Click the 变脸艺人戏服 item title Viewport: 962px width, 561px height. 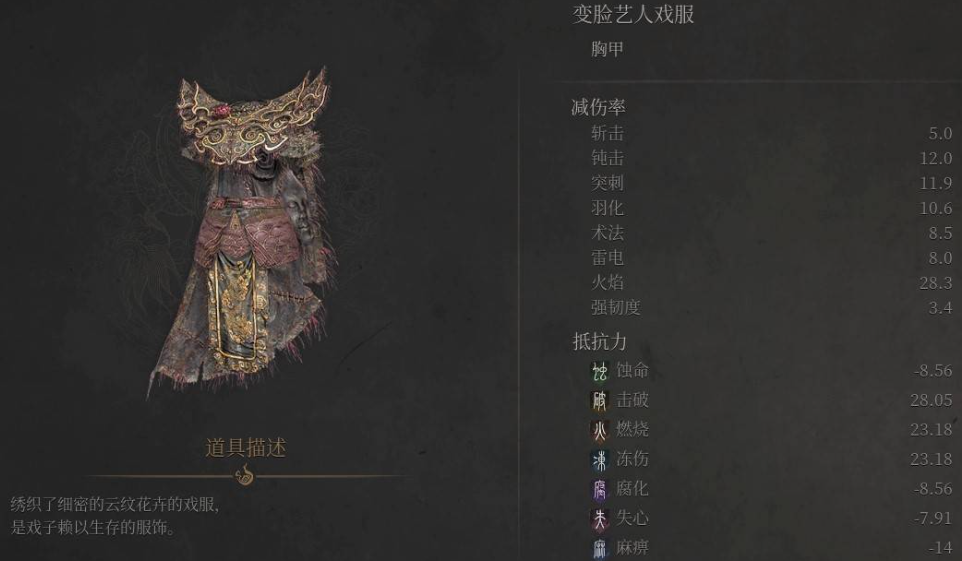pyautogui.click(x=633, y=14)
